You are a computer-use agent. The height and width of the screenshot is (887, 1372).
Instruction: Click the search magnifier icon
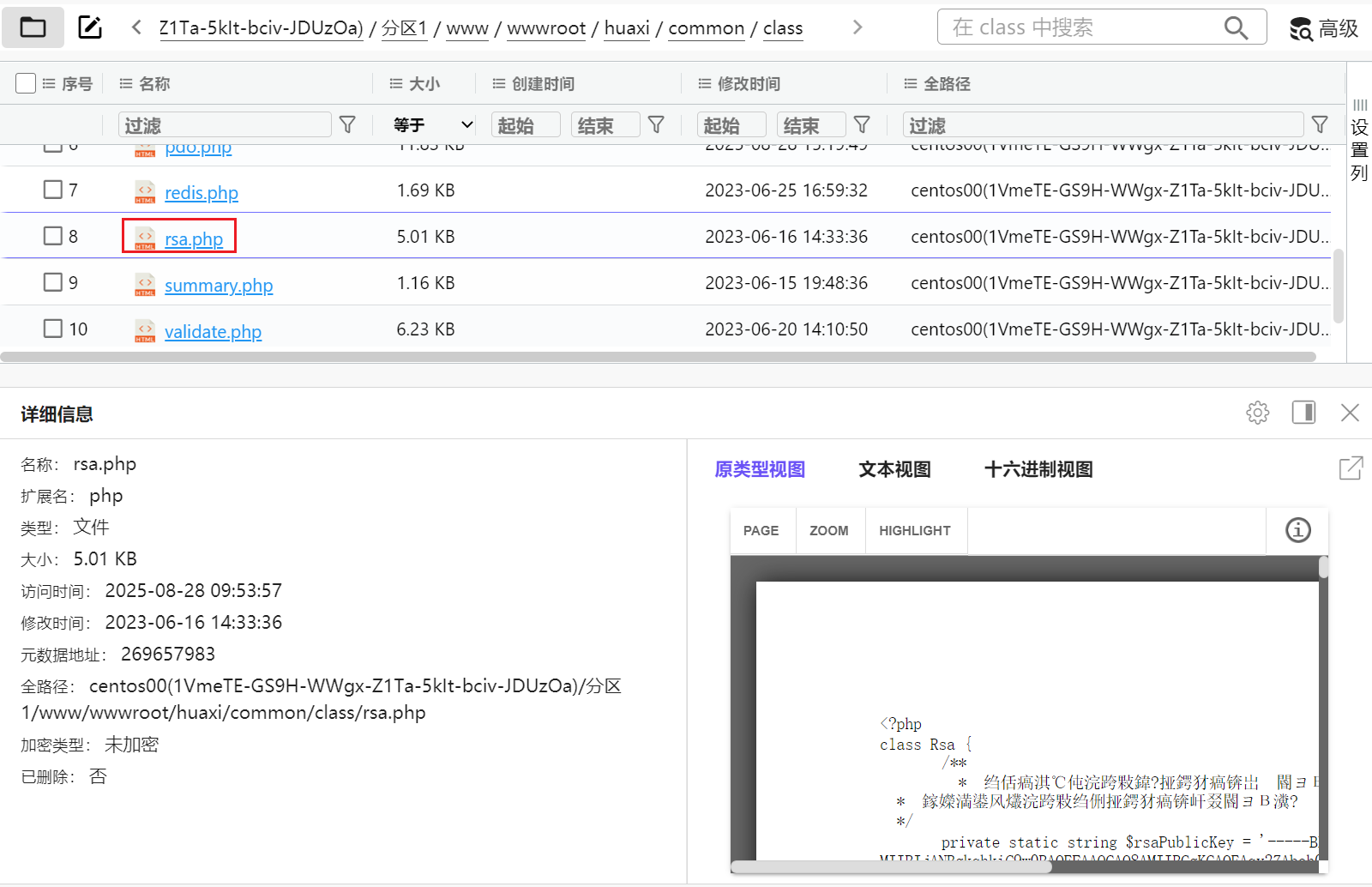1235,27
